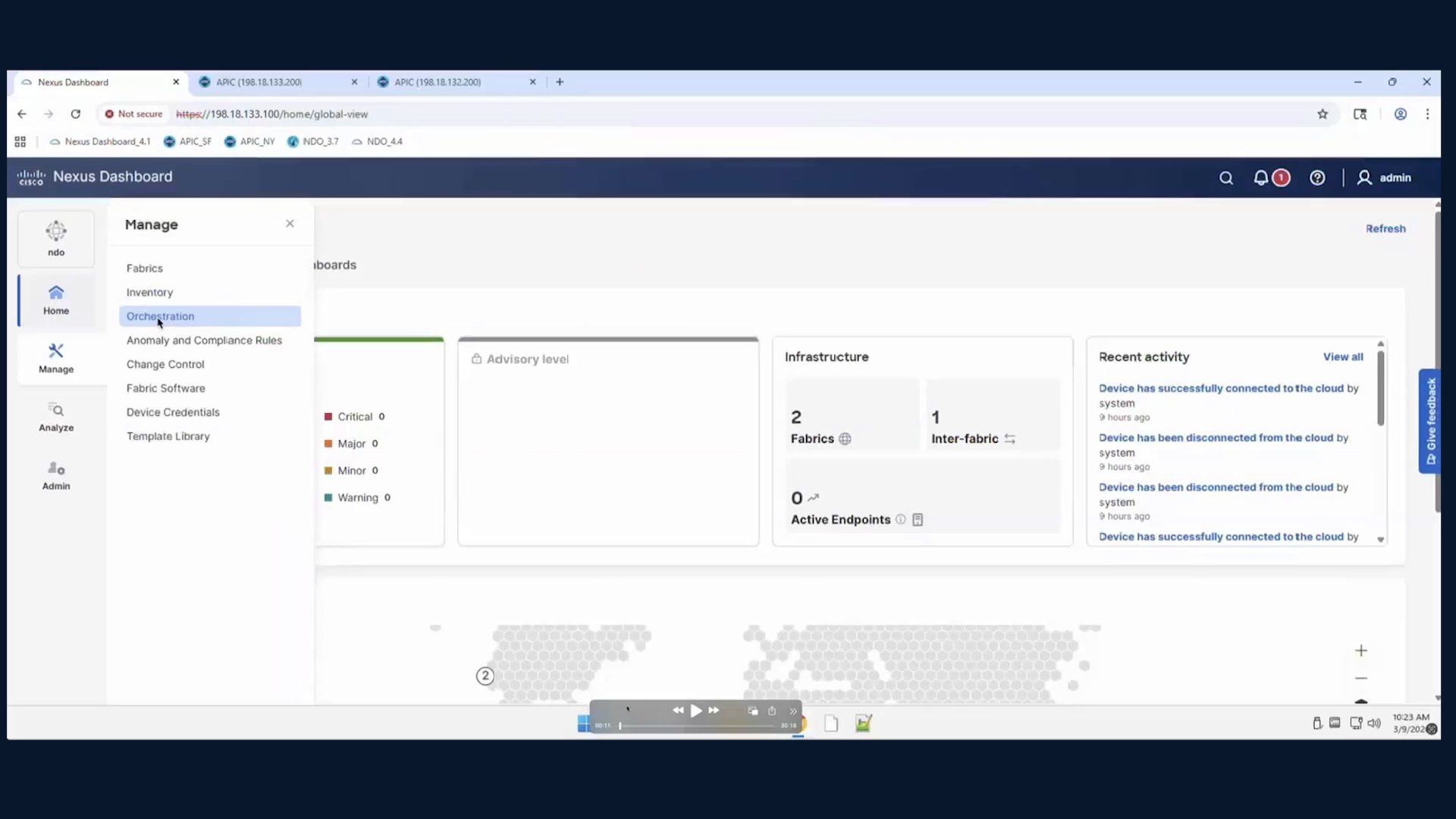Select Orchestration in Manage menu
Screen dimensions: 1456x819
click(210, 316)
